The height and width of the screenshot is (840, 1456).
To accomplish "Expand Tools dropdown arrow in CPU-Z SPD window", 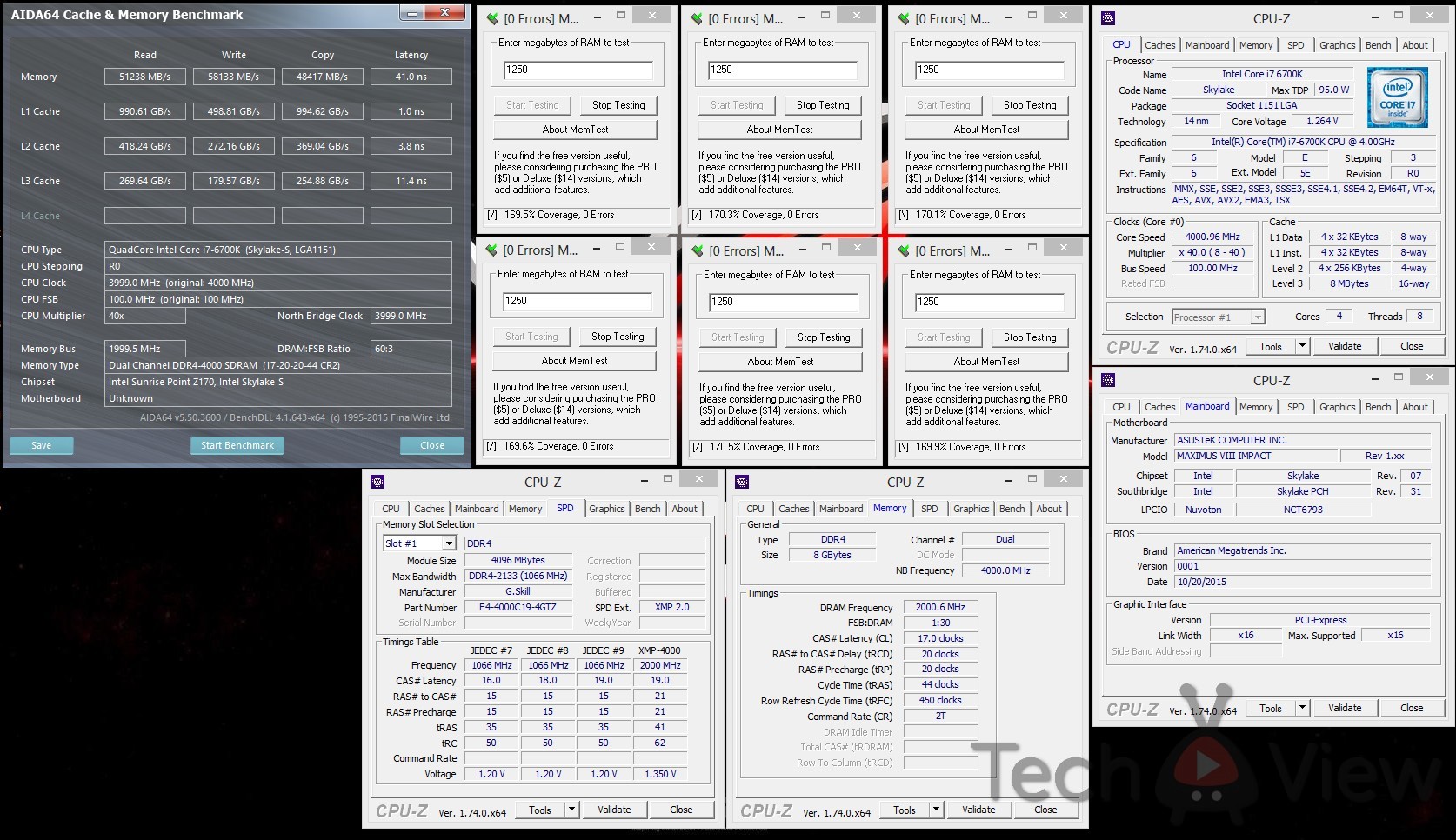I will (571, 810).
